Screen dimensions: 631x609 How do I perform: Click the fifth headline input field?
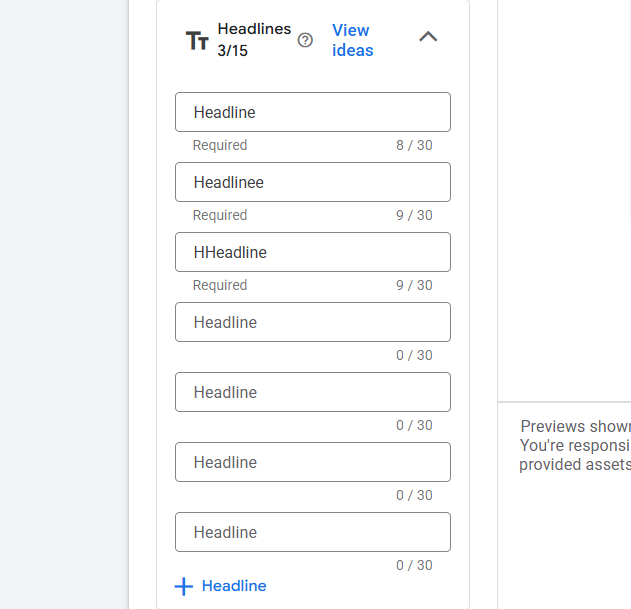click(x=312, y=392)
